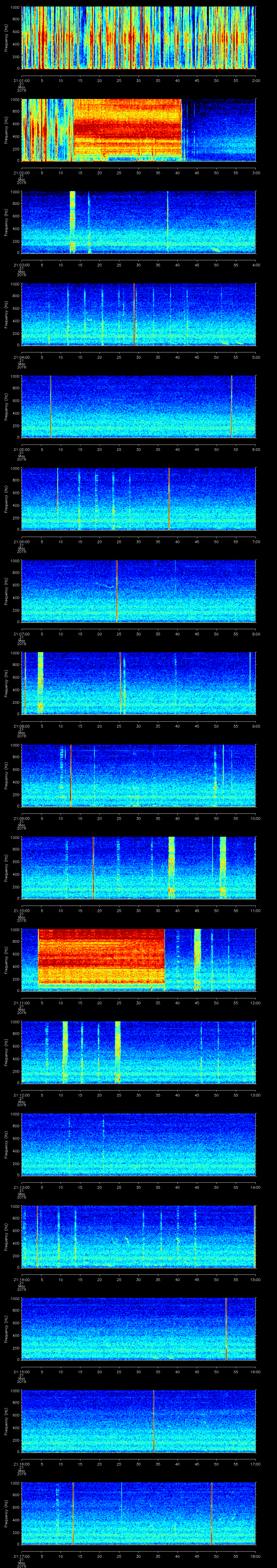The height and width of the screenshot is (1568, 277).
Task: Click the '21:01:00' time label
Action: pos(21,80)
